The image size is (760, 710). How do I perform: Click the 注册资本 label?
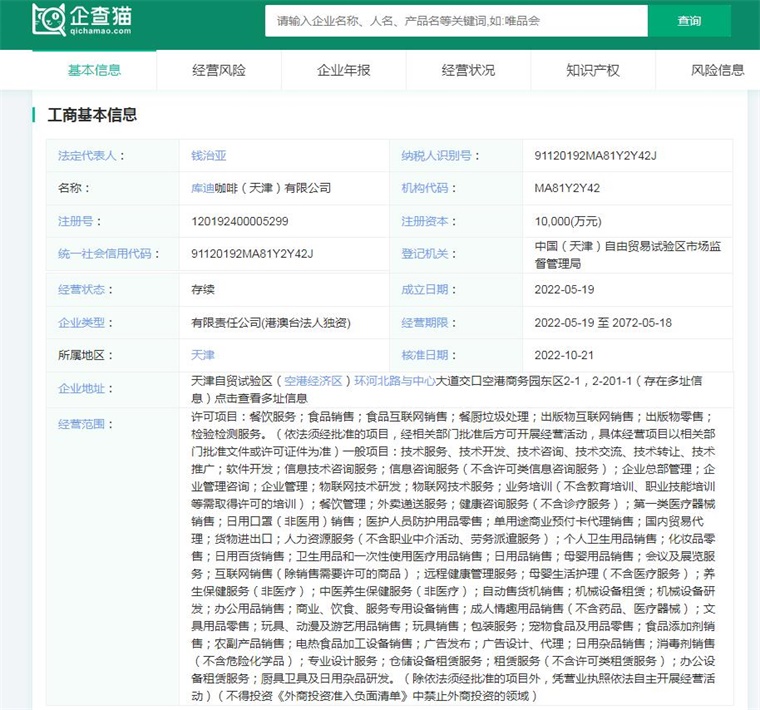click(428, 221)
